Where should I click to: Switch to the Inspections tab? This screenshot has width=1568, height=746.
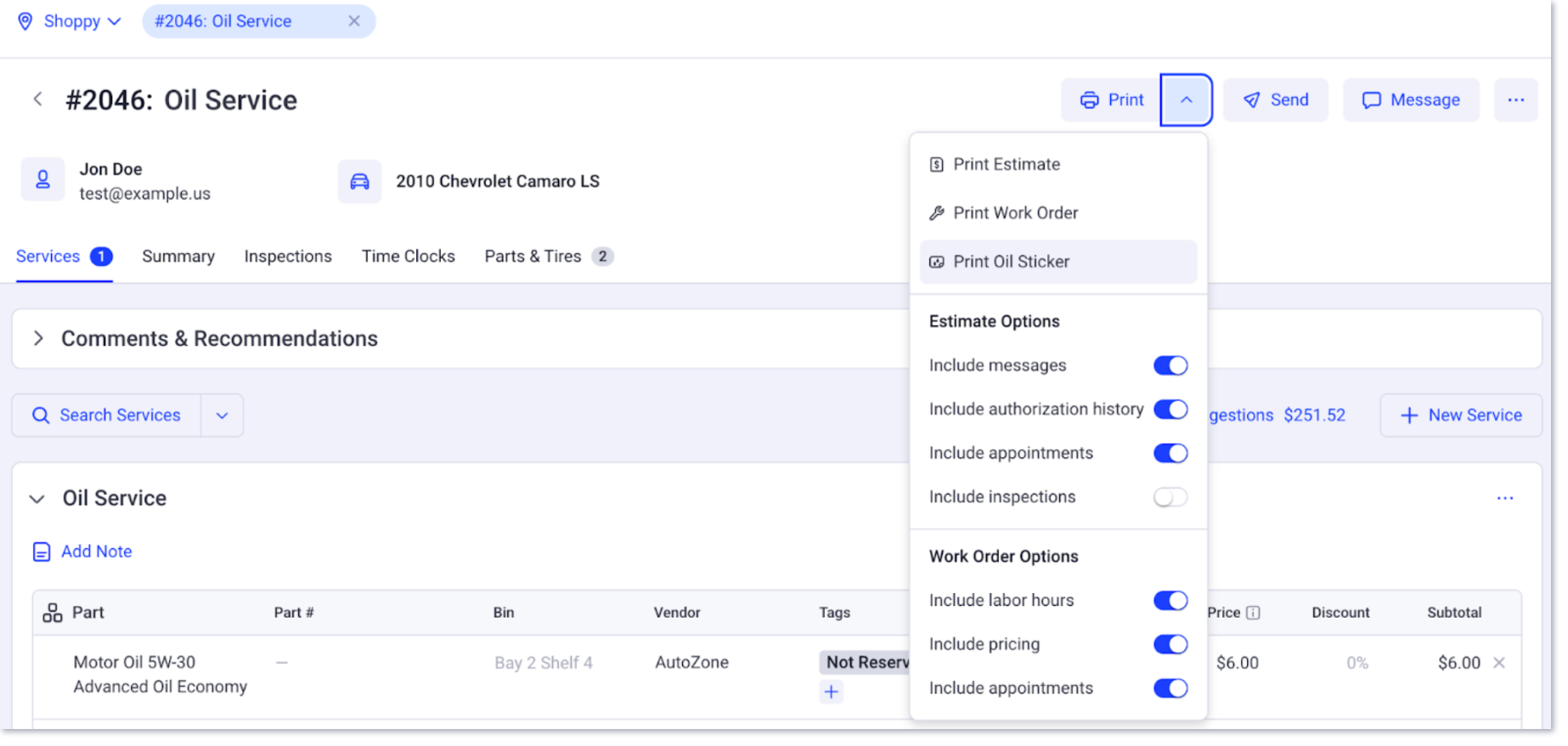(288, 257)
